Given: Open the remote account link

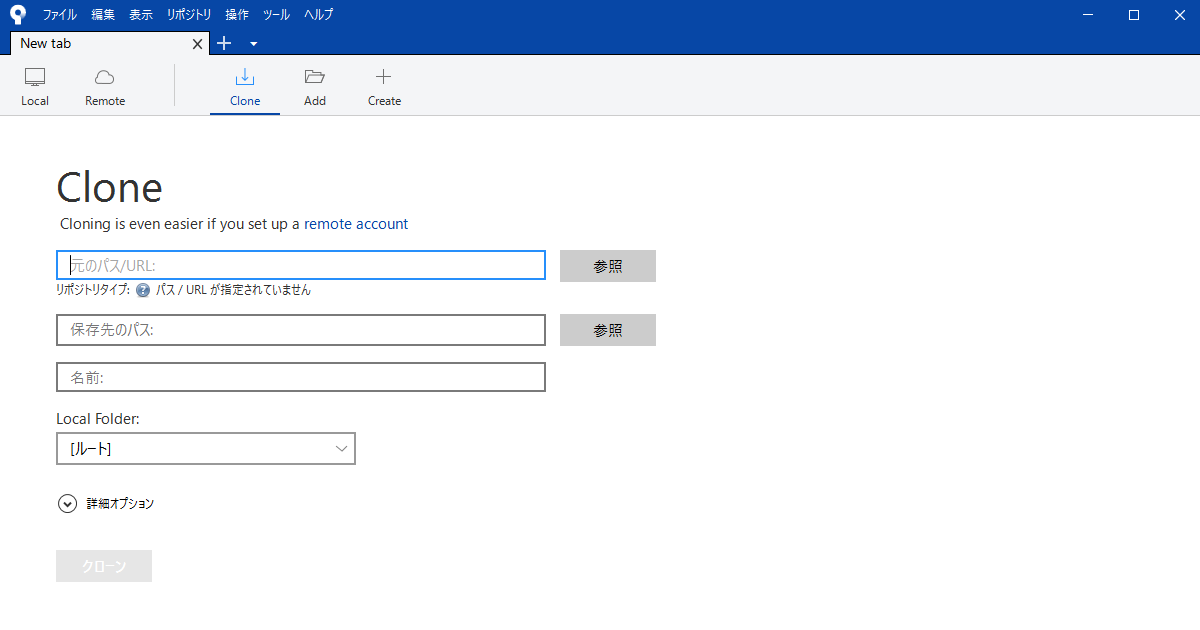Looking at the screenshot, I should 355,223.
